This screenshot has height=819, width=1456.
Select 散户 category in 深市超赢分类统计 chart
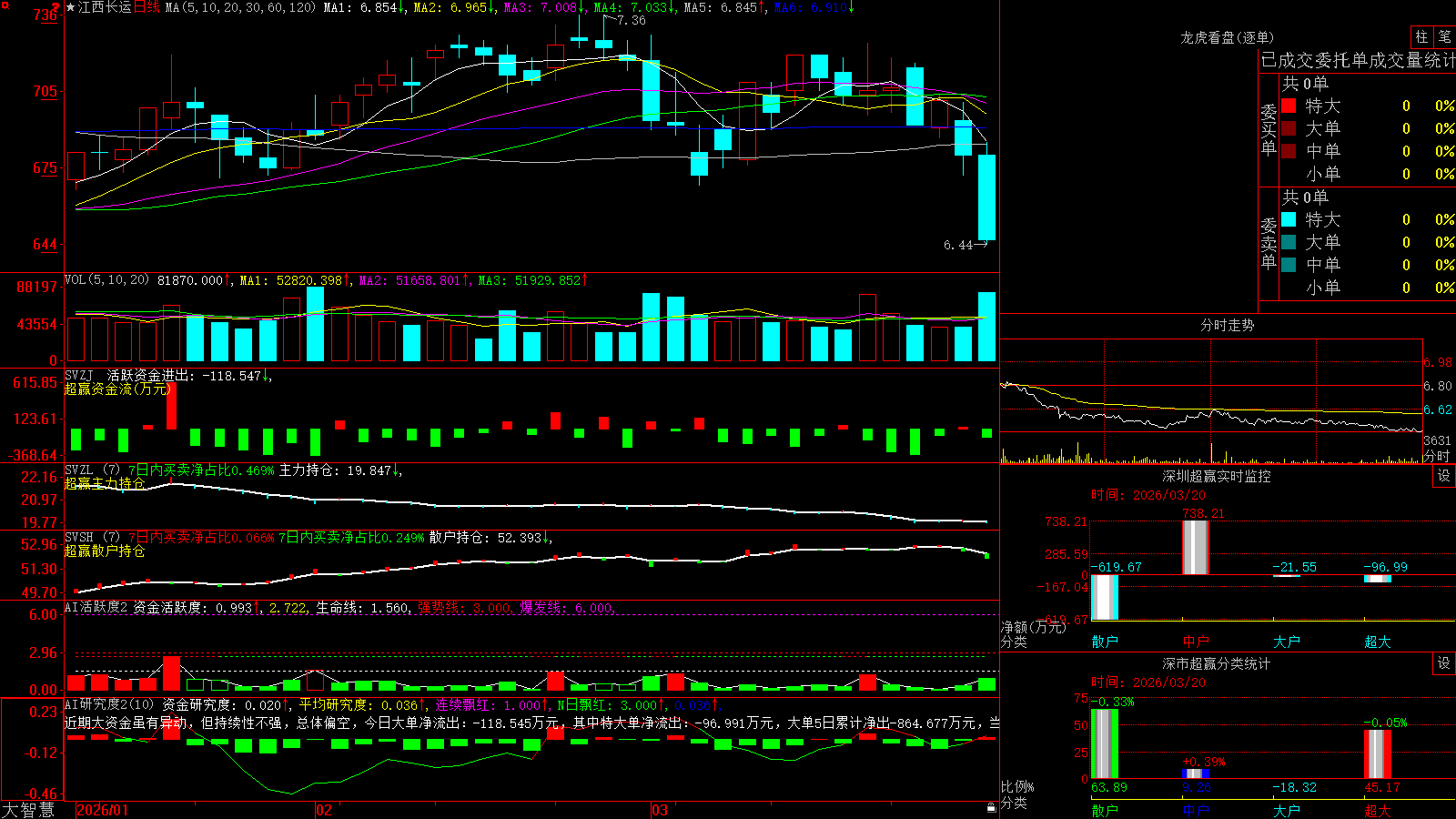(1105, 811)
